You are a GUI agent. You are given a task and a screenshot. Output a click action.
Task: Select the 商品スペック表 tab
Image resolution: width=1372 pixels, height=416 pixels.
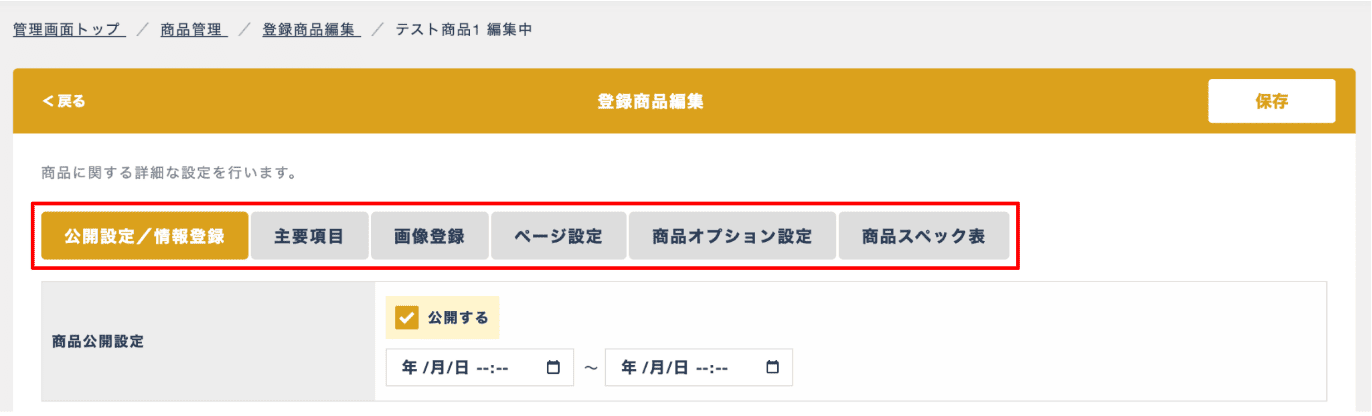click(923, 237)
